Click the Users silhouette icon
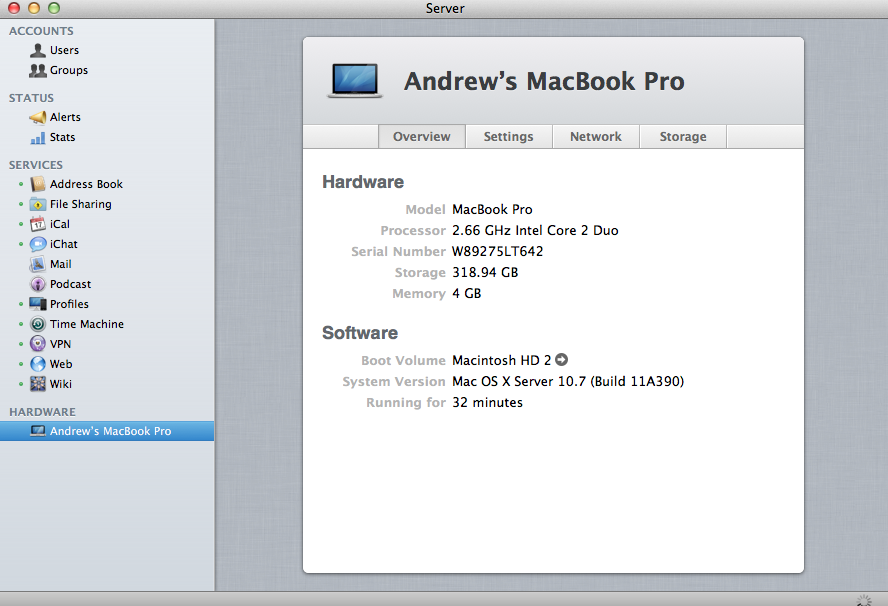This screenshot has width=888, height=606. pyautogui.click(x=38, y=50)
